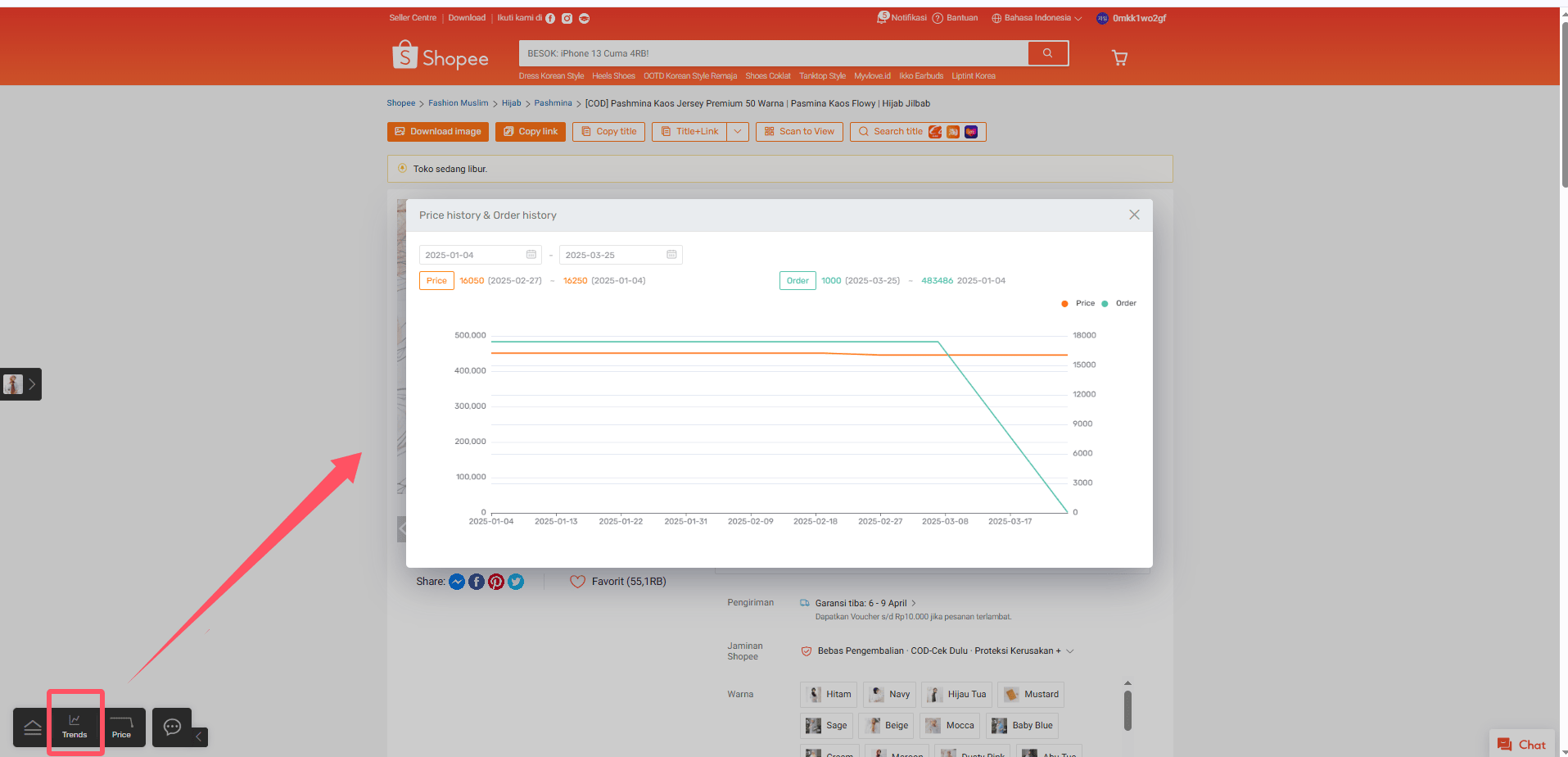Share via Facebook Messenger icon
Screen dimensions: 1568x757
457,582
